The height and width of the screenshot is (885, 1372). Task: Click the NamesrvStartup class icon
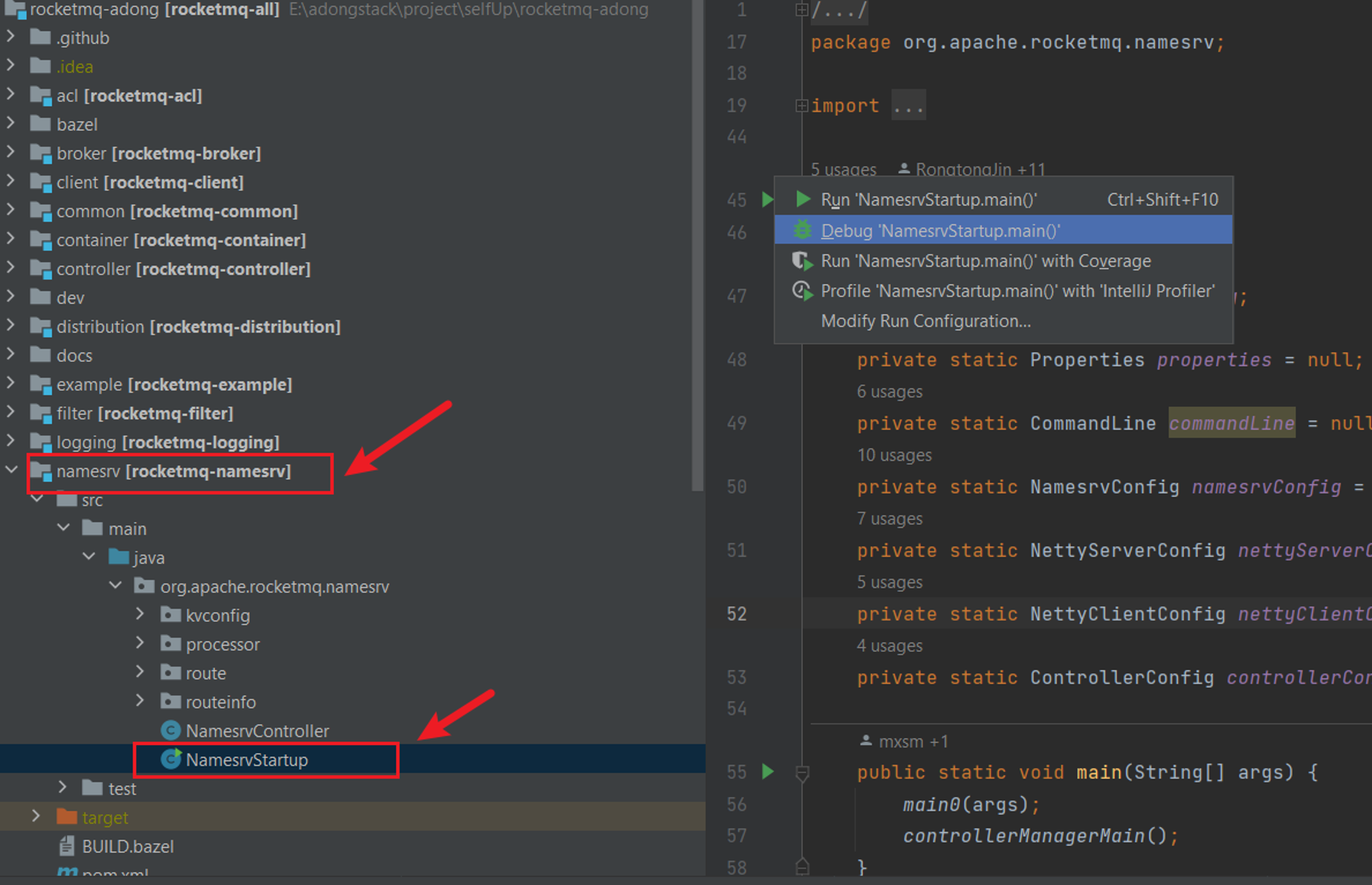pyautogui.click(x=171, y=759)
